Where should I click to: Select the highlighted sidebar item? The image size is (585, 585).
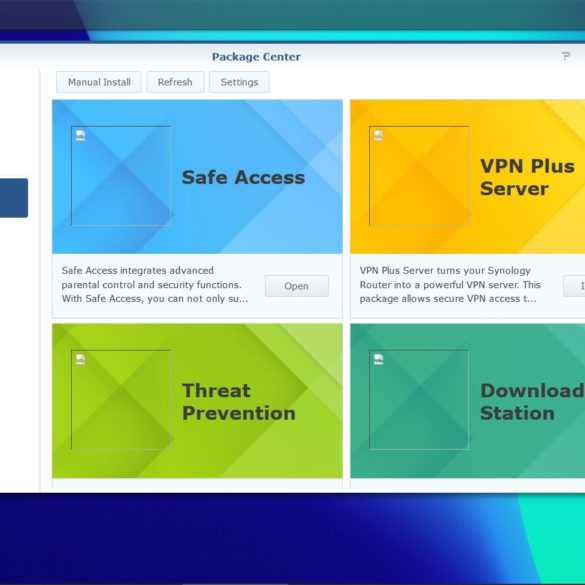click(14, 198)
